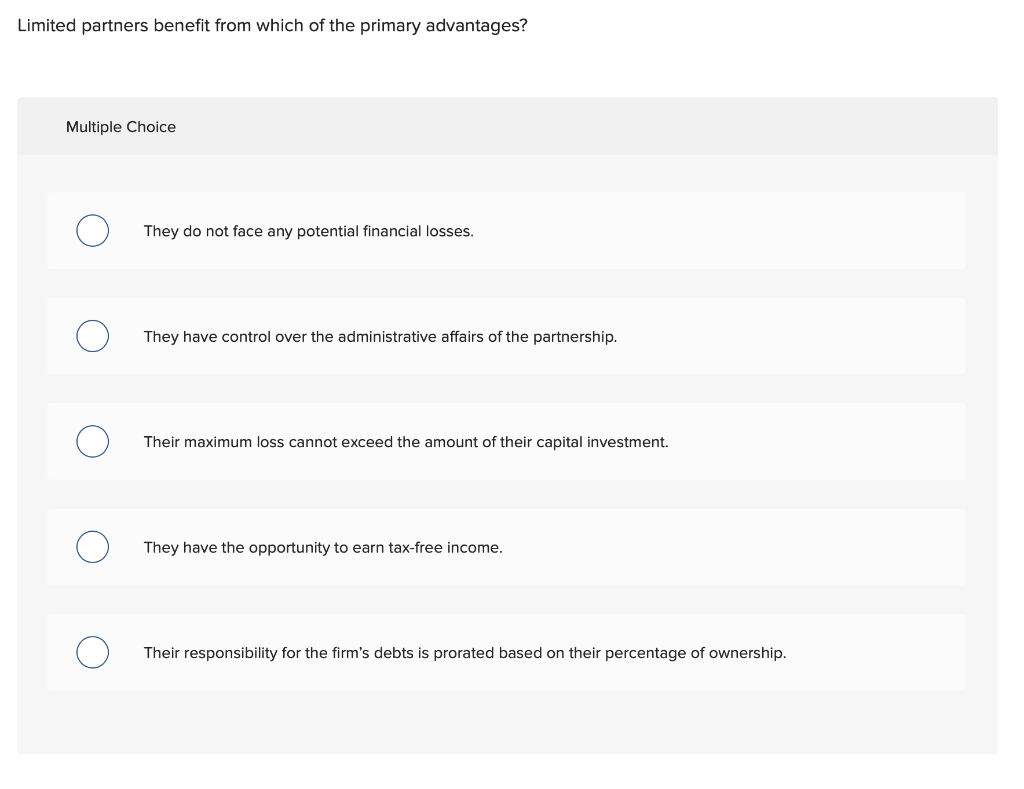The image size is (1024, 789).
Task: Click the word 'advantages?' in the question
Action: tap(476, 25)
